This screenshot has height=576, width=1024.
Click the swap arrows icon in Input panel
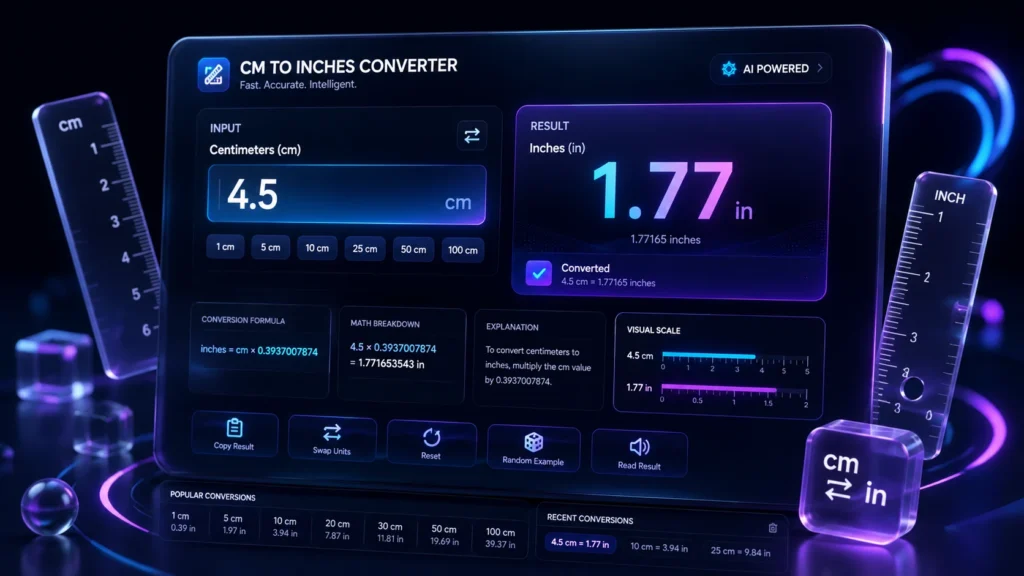pos(472,135)
